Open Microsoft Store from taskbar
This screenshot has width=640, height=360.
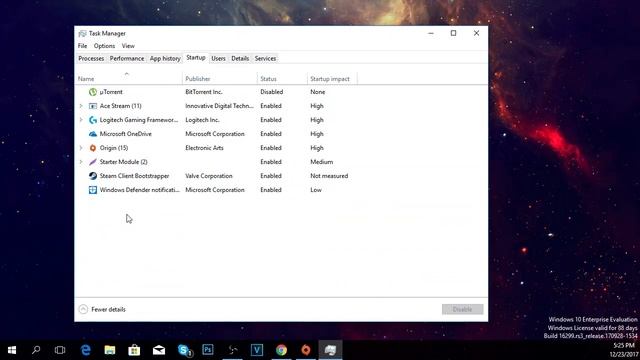point(134,350)
